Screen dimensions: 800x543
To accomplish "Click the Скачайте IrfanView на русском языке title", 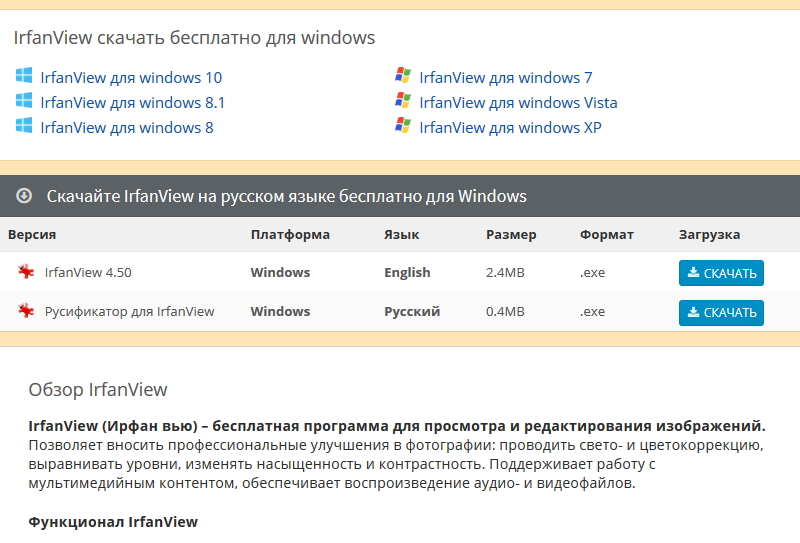I will click(x=287, y=196).
